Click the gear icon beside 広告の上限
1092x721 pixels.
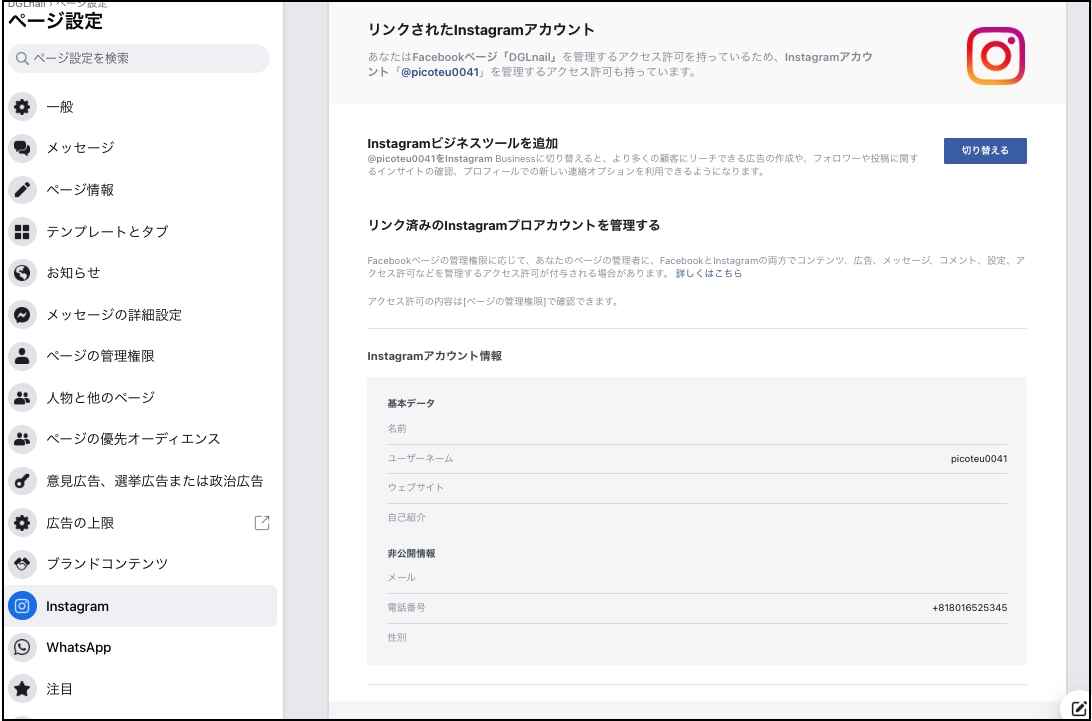pos(22,522)
